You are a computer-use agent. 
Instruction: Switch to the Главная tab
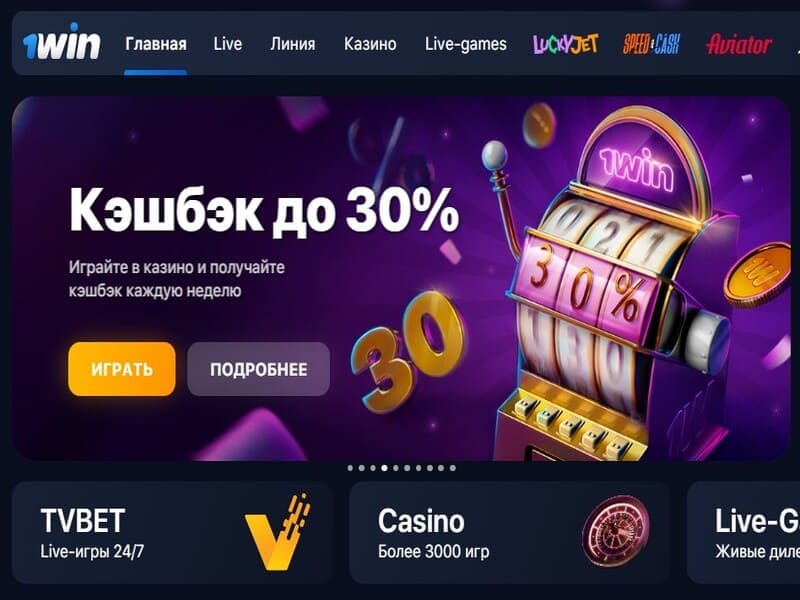156,44
